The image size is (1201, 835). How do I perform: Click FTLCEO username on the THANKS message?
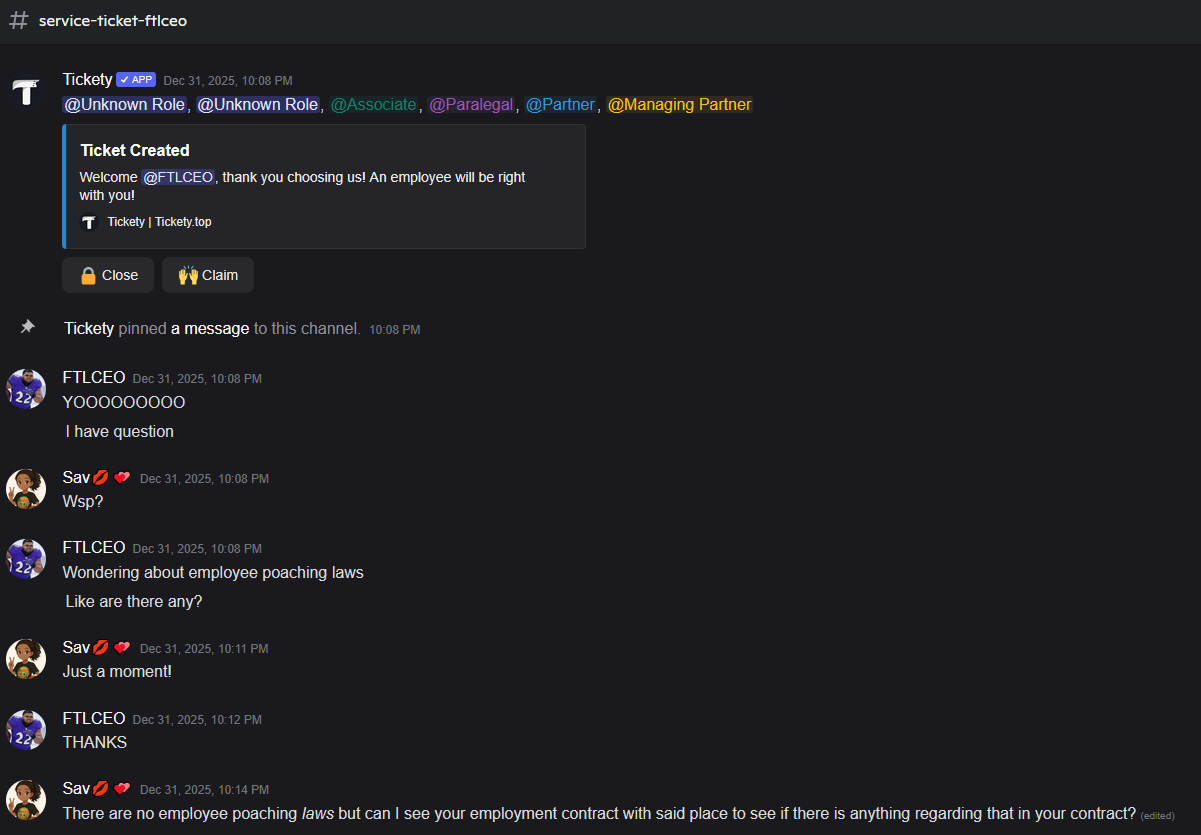tap(94, 719)
